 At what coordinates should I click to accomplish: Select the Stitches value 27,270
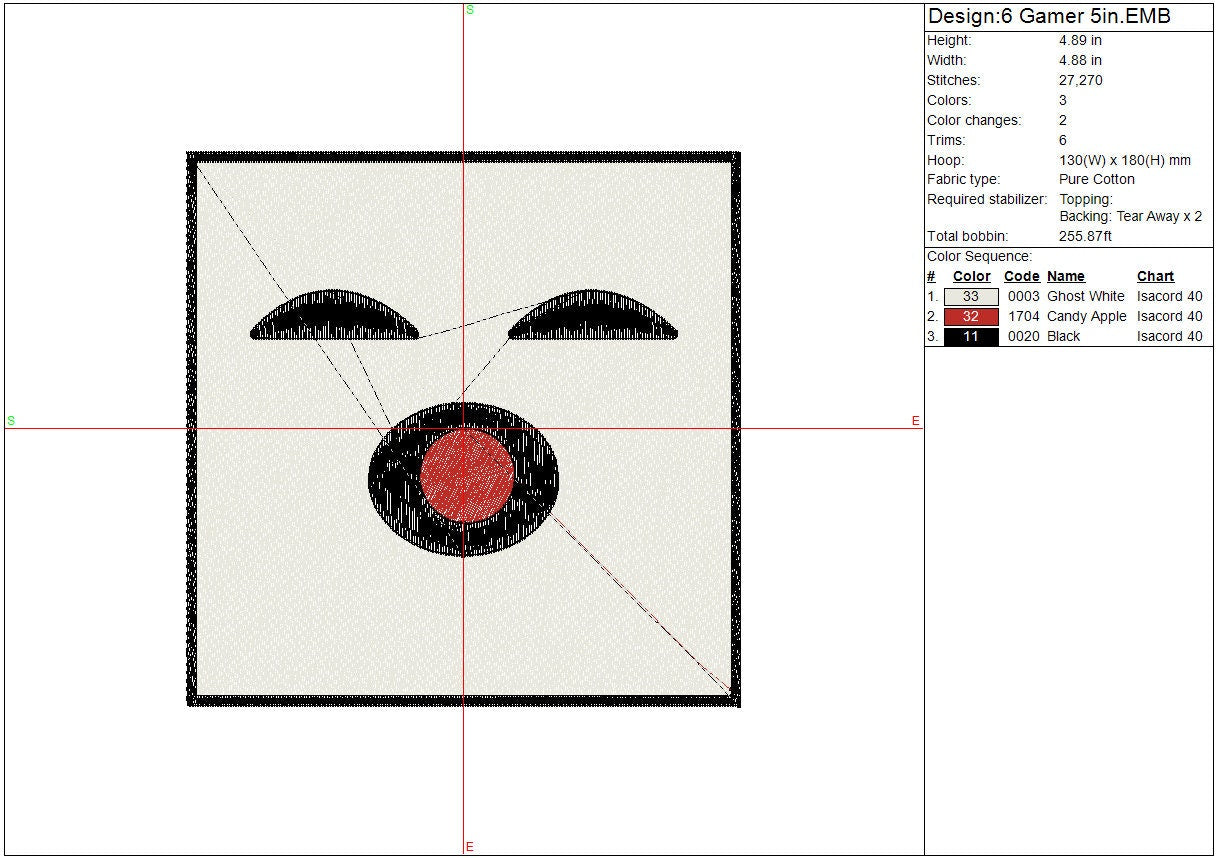pyautogui.click(x=1080, y=81)
